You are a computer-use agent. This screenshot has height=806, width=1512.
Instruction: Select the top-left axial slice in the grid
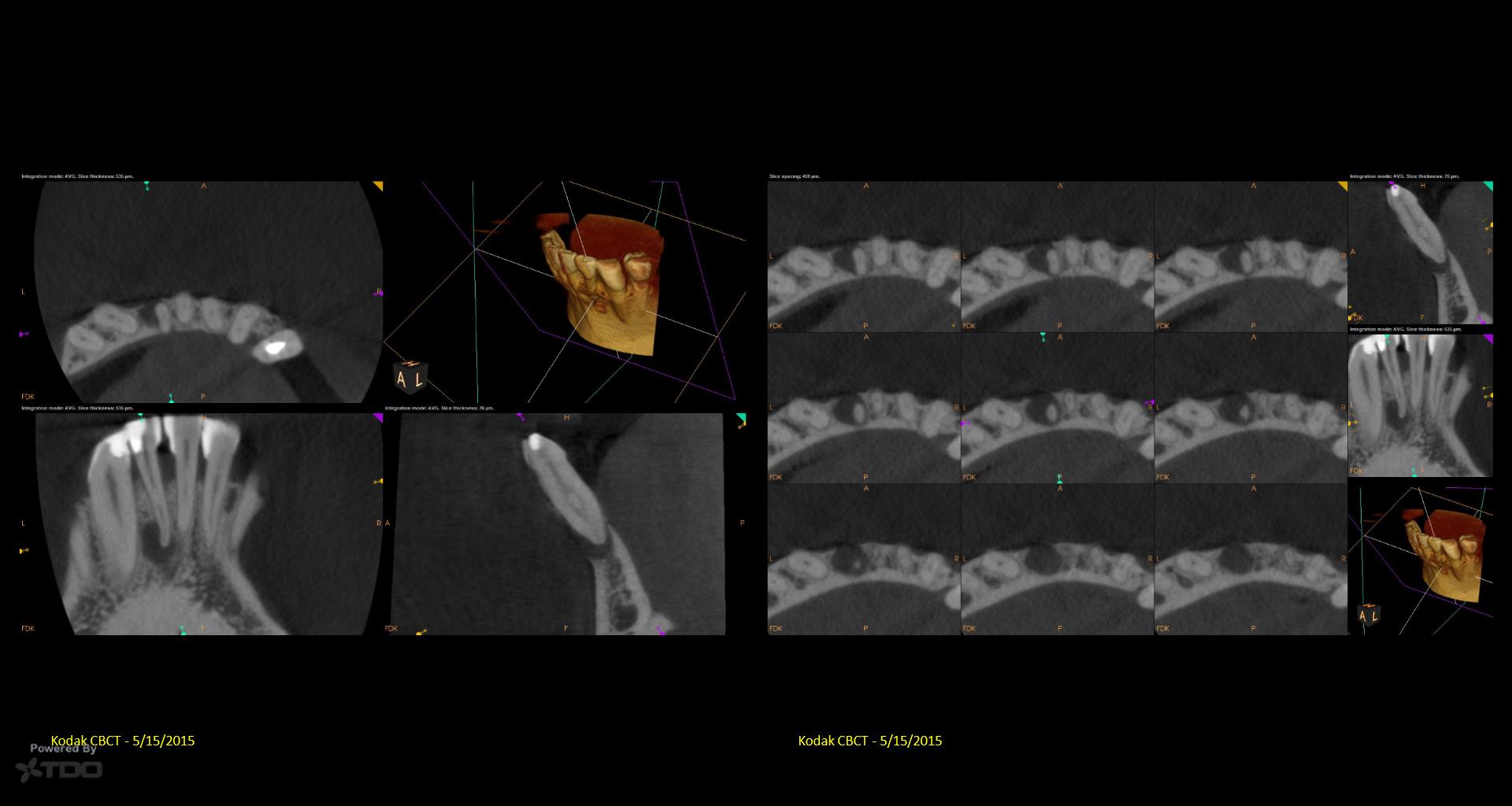point(864,257)
